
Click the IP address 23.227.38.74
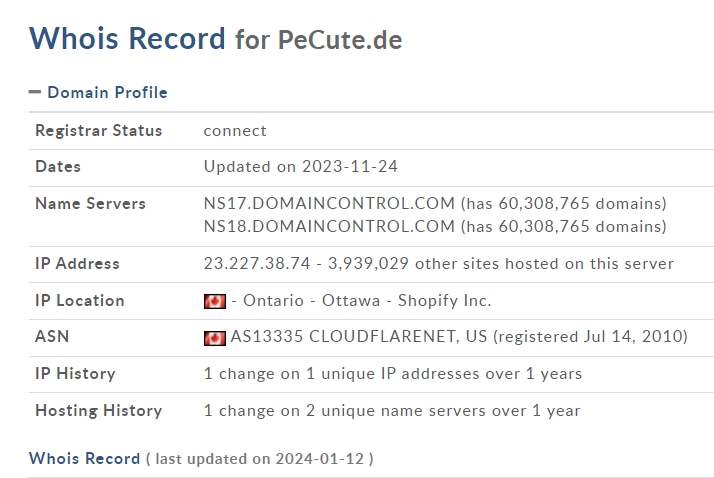pyautogui.click(x=257, y=264)
